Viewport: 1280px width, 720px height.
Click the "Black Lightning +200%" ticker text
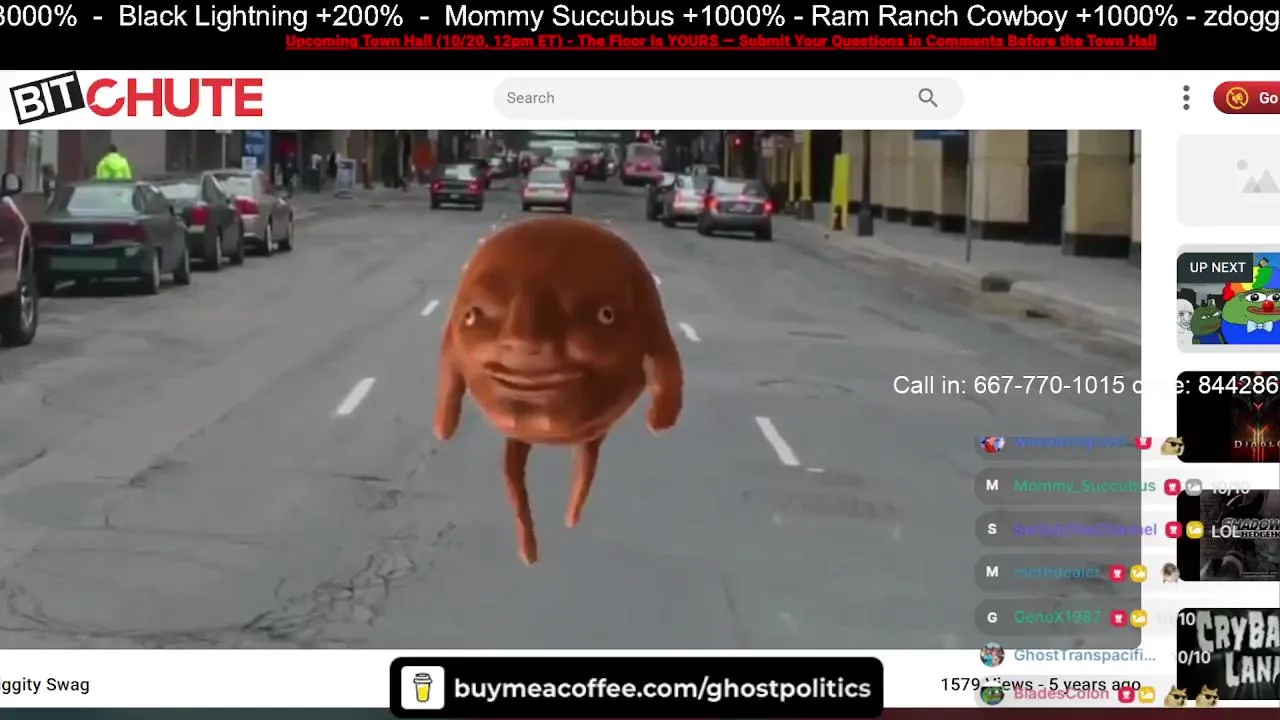pyautogui.click(x=260, y=16)
